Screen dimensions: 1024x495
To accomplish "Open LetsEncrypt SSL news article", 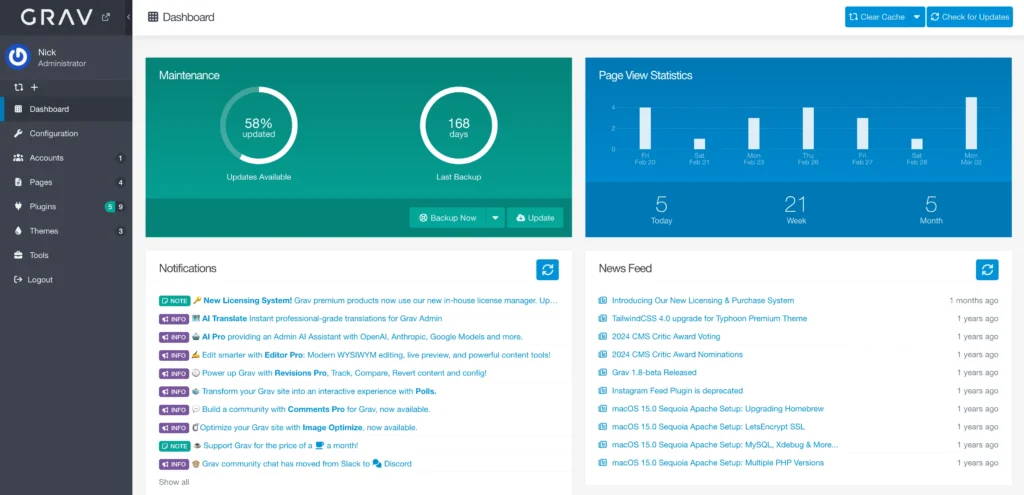I will (x=708, y=426).
